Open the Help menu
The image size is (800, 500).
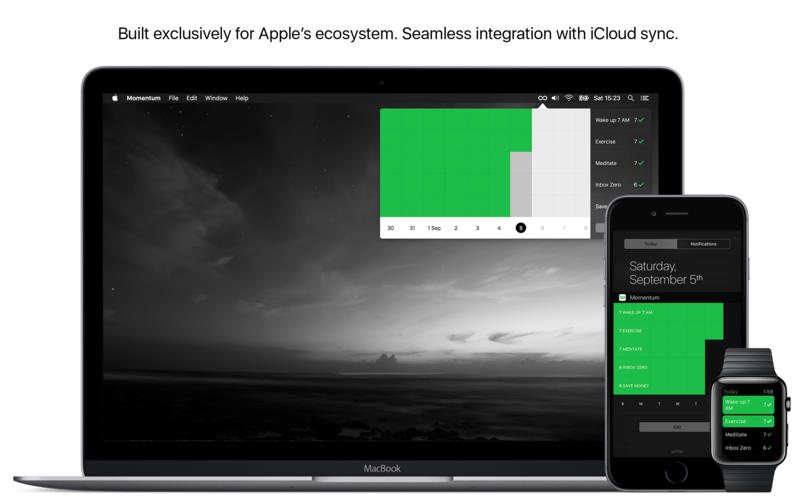pos(242,98)
